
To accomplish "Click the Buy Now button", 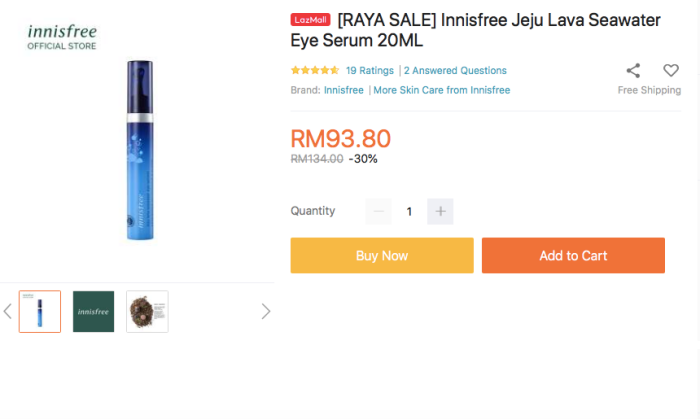I will (382, 255).
